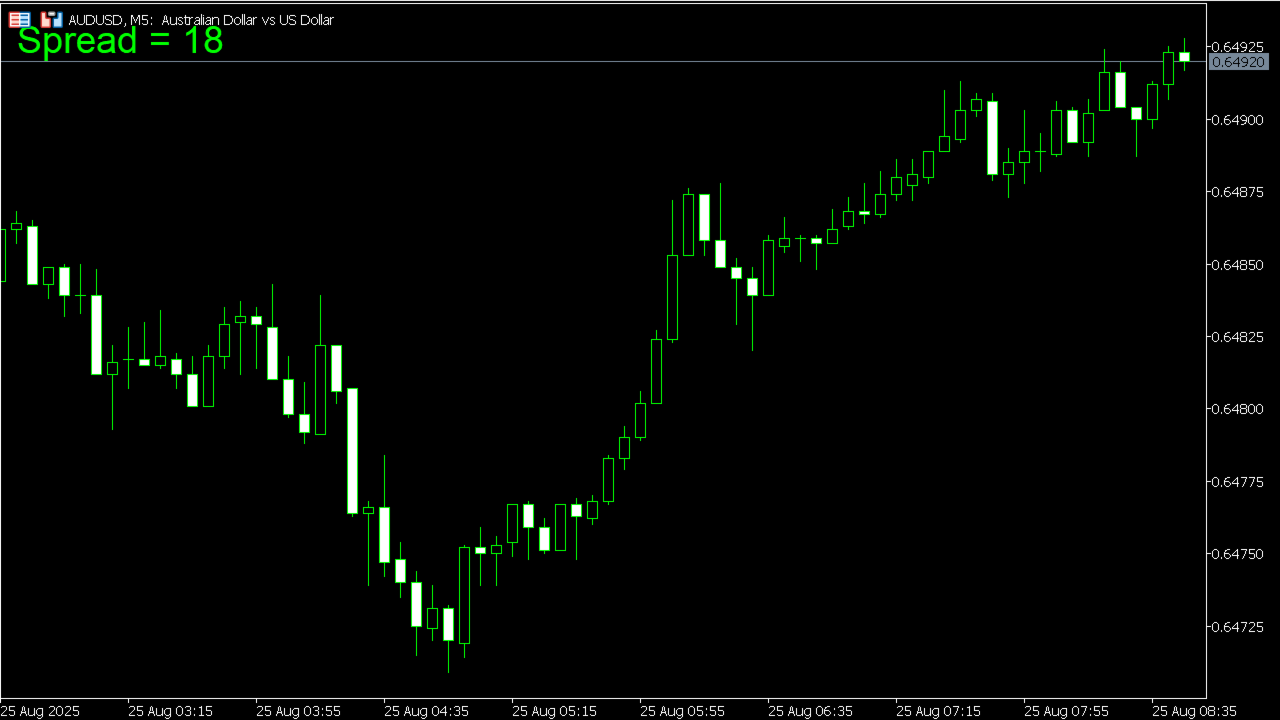The height and width of the screenshot is (720, 1280).
Task: Click the 25 Aug 05:15 time label
Action: [554, 711]
